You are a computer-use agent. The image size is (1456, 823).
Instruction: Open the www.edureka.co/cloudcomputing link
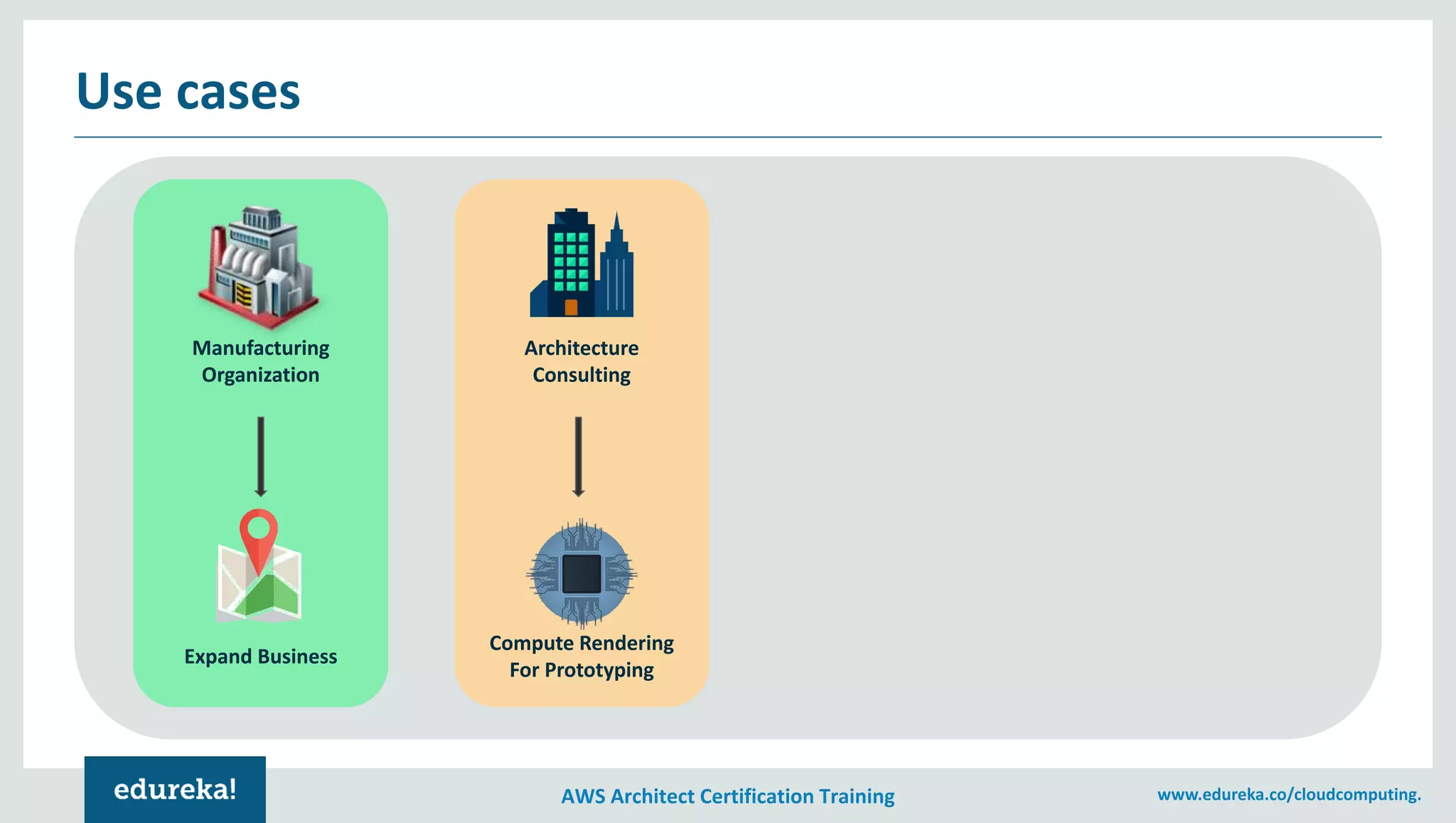(1289, 795)
